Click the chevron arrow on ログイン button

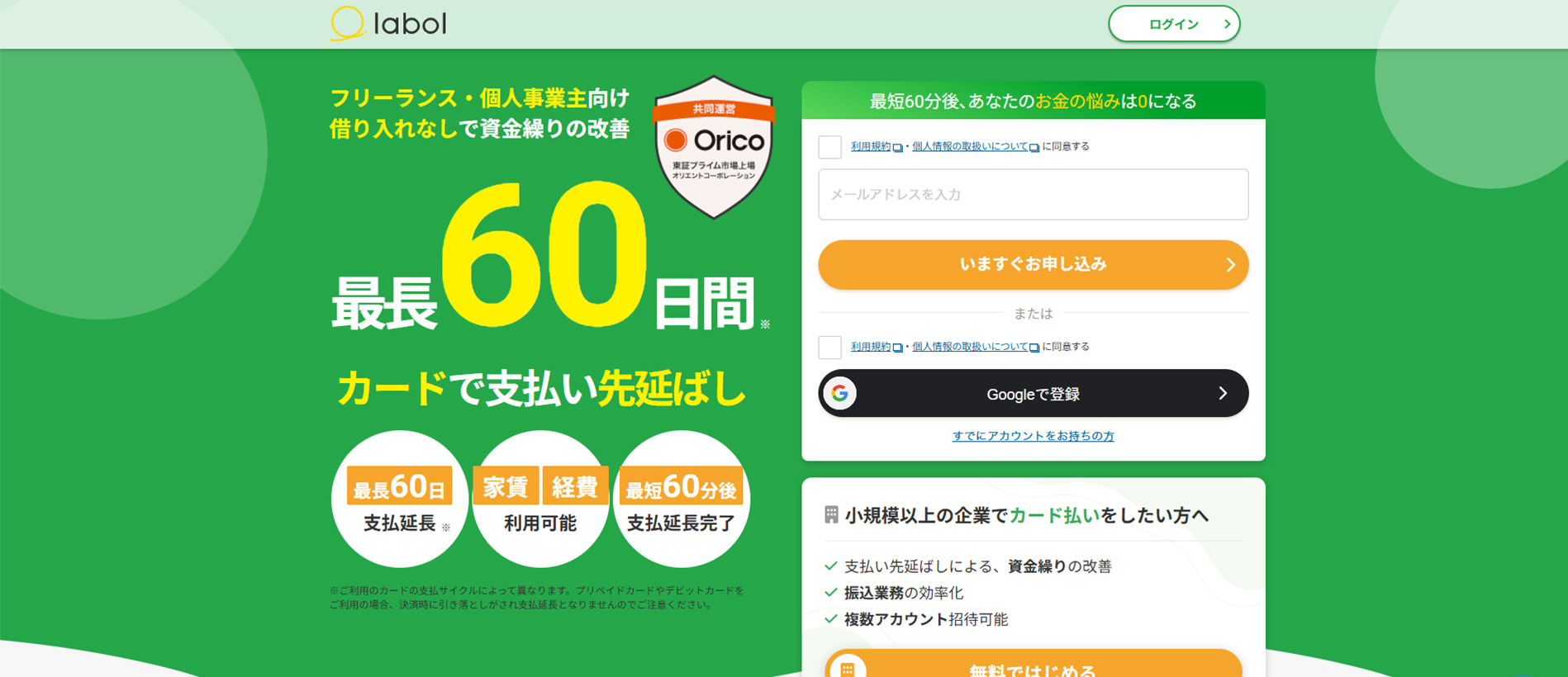1227,24
